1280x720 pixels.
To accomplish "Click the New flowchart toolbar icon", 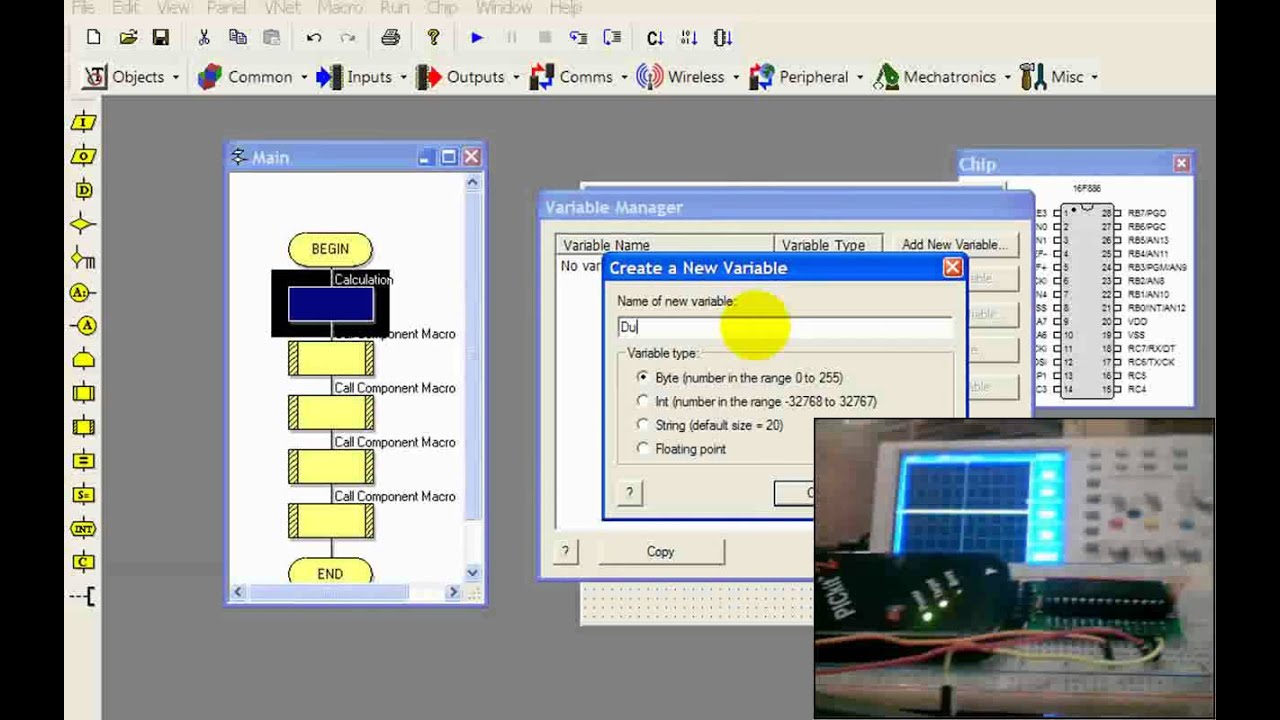I will pyautogui.click(x=94, y=38).
